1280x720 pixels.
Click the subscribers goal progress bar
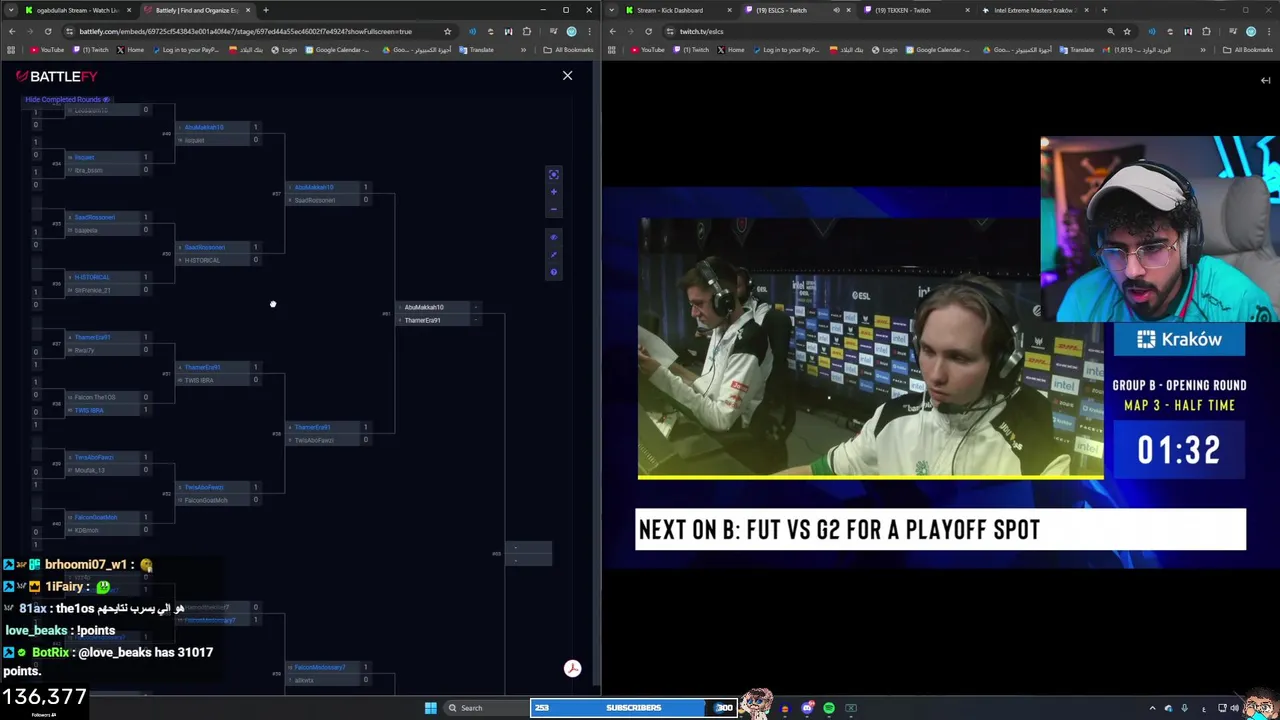633,708
